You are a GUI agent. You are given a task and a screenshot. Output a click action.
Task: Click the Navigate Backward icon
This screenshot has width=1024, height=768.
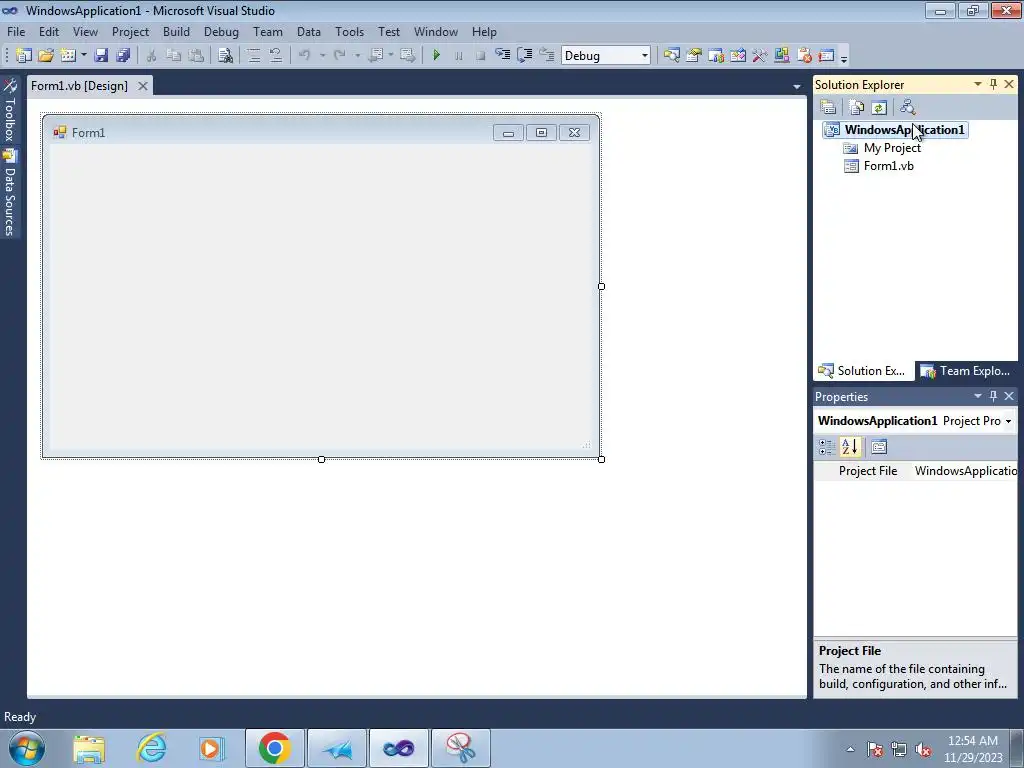point(376,56)
